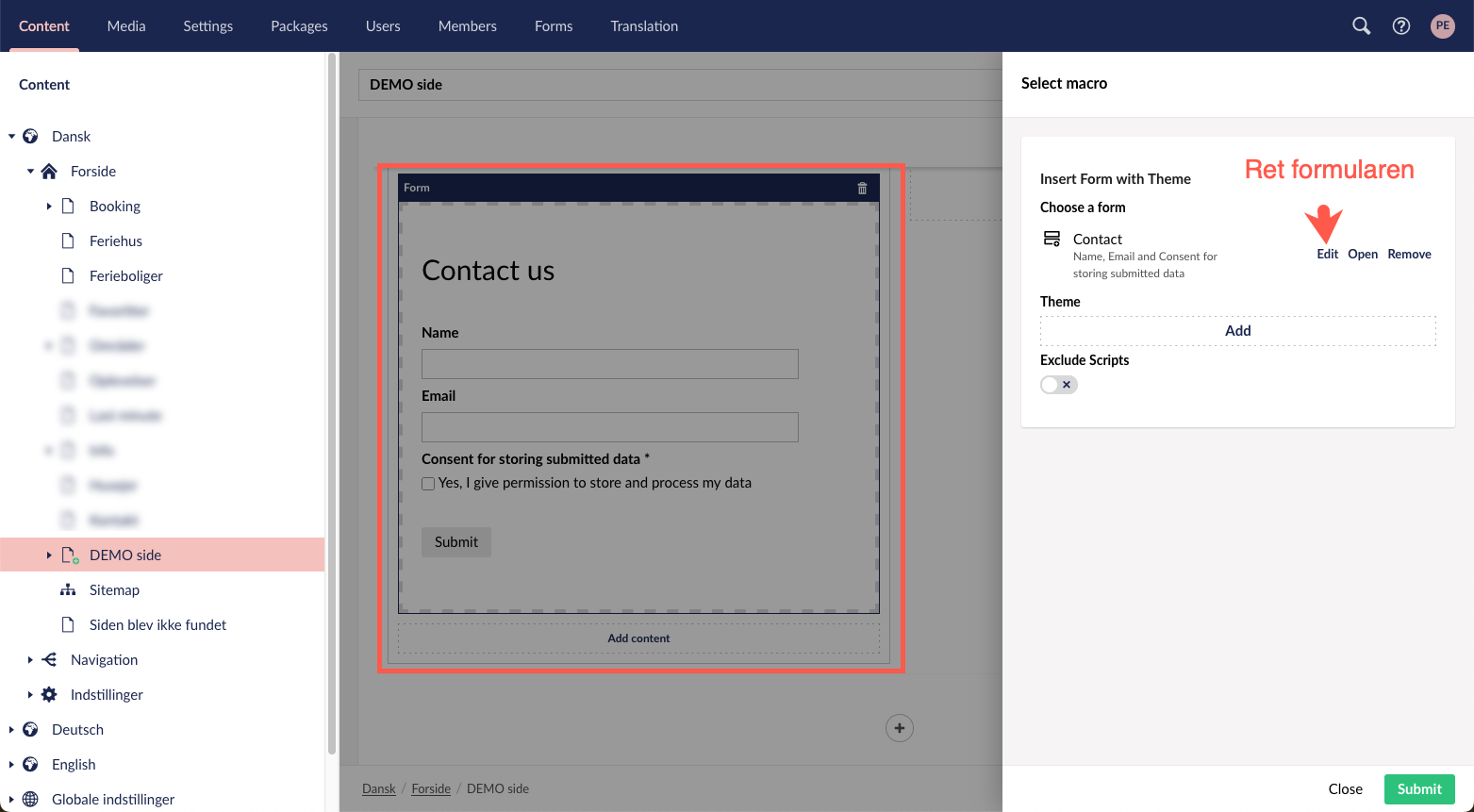This screenshot has height=812, width=1474.
Task: Open the Settings section tab
Action: pos(208,25)
